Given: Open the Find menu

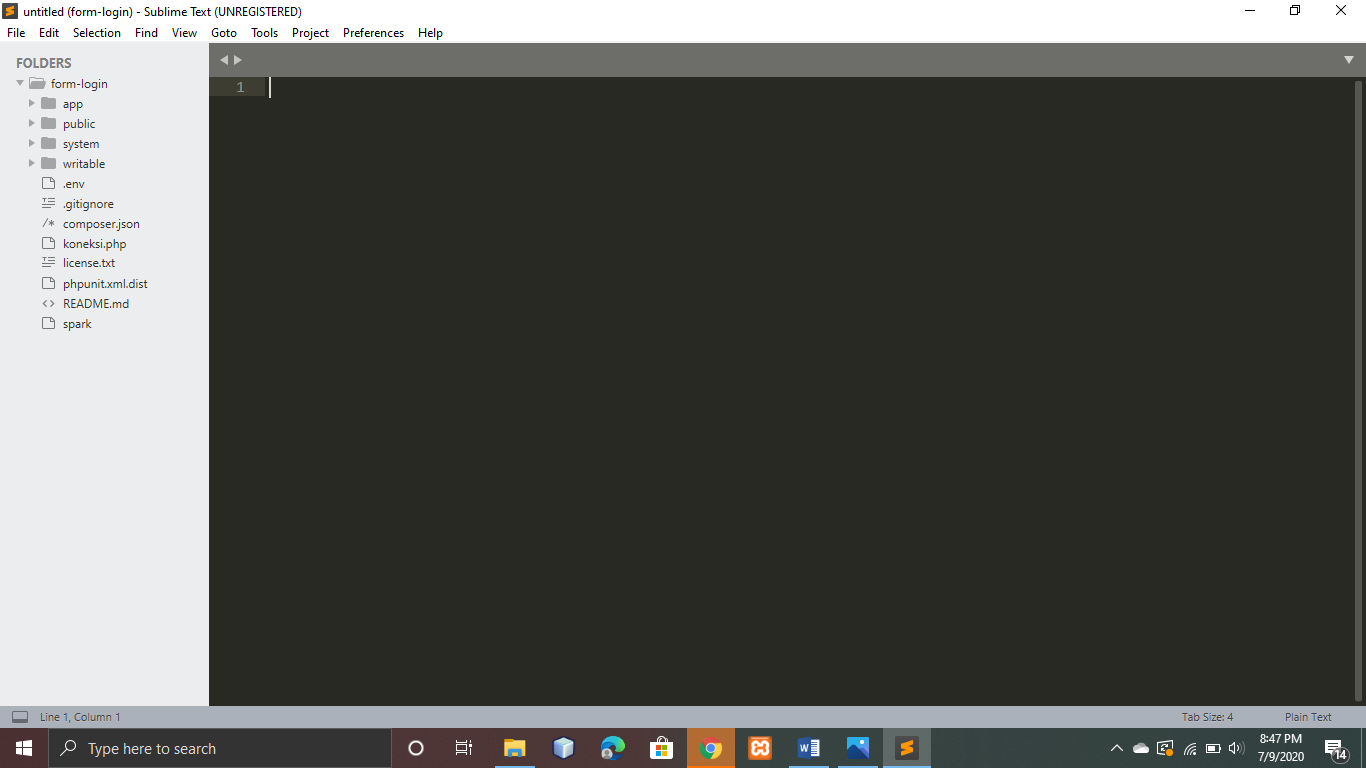Looking at the screenshot, I should 147,33.
